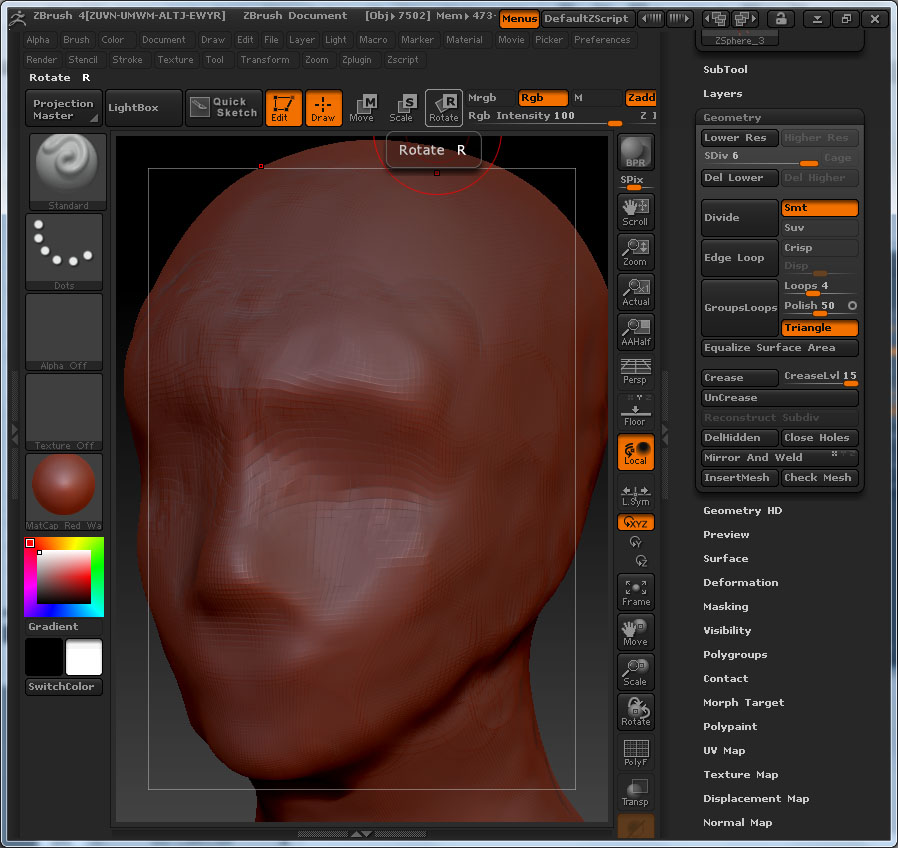Toggle PolyF wireframe display
Viewport: 898px width, 848px height.
635,753
